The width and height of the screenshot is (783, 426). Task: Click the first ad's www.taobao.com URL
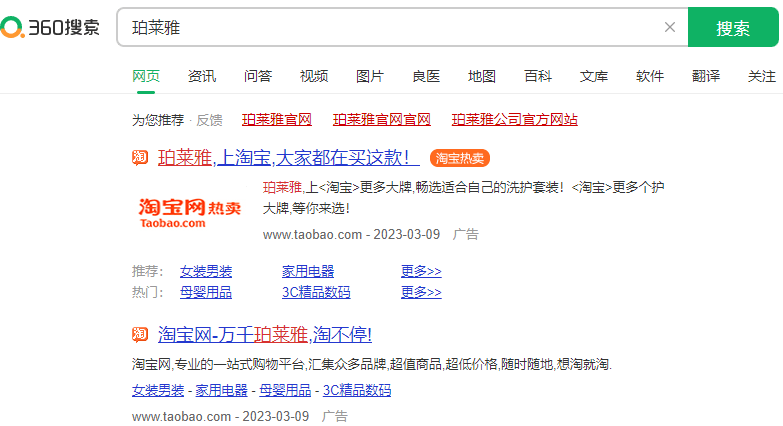coord(312,234)
